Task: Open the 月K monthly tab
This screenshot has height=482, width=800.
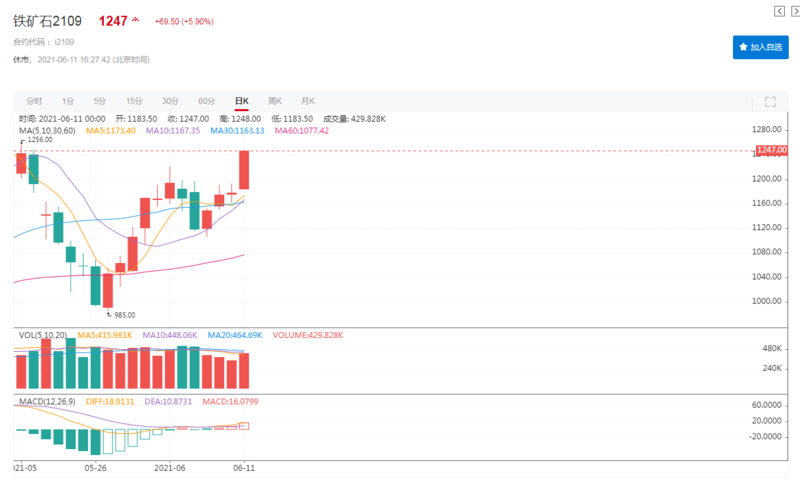Action: click(308, 101)
